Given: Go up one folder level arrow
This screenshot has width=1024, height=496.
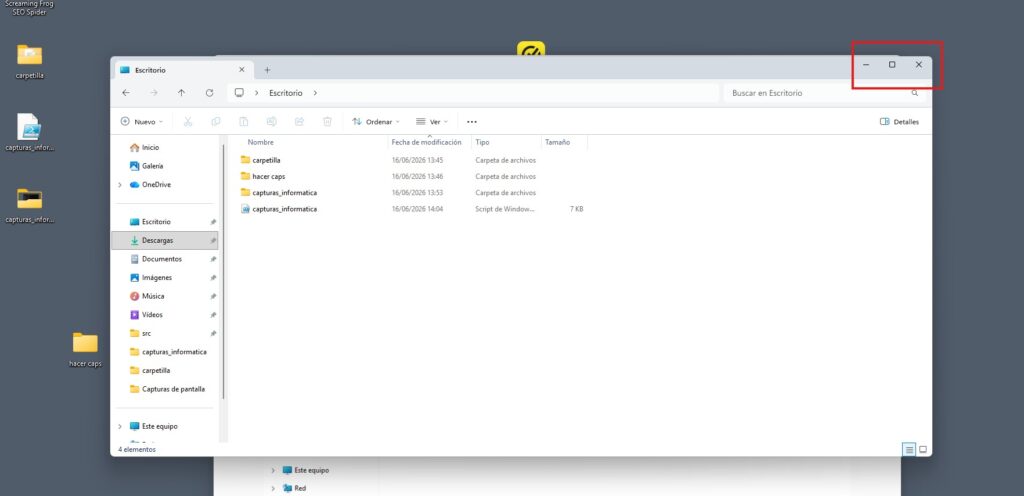Looking at the screenshot, I should pos(182,93).
